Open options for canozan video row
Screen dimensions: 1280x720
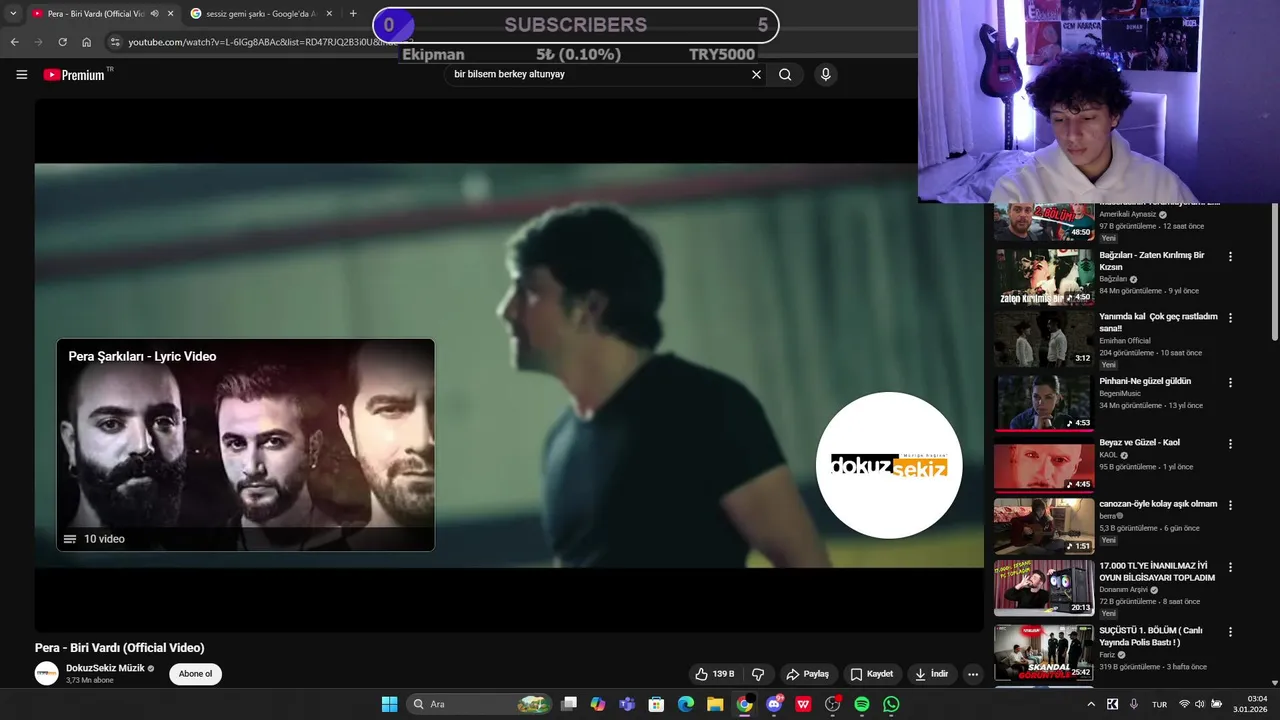1230,505
